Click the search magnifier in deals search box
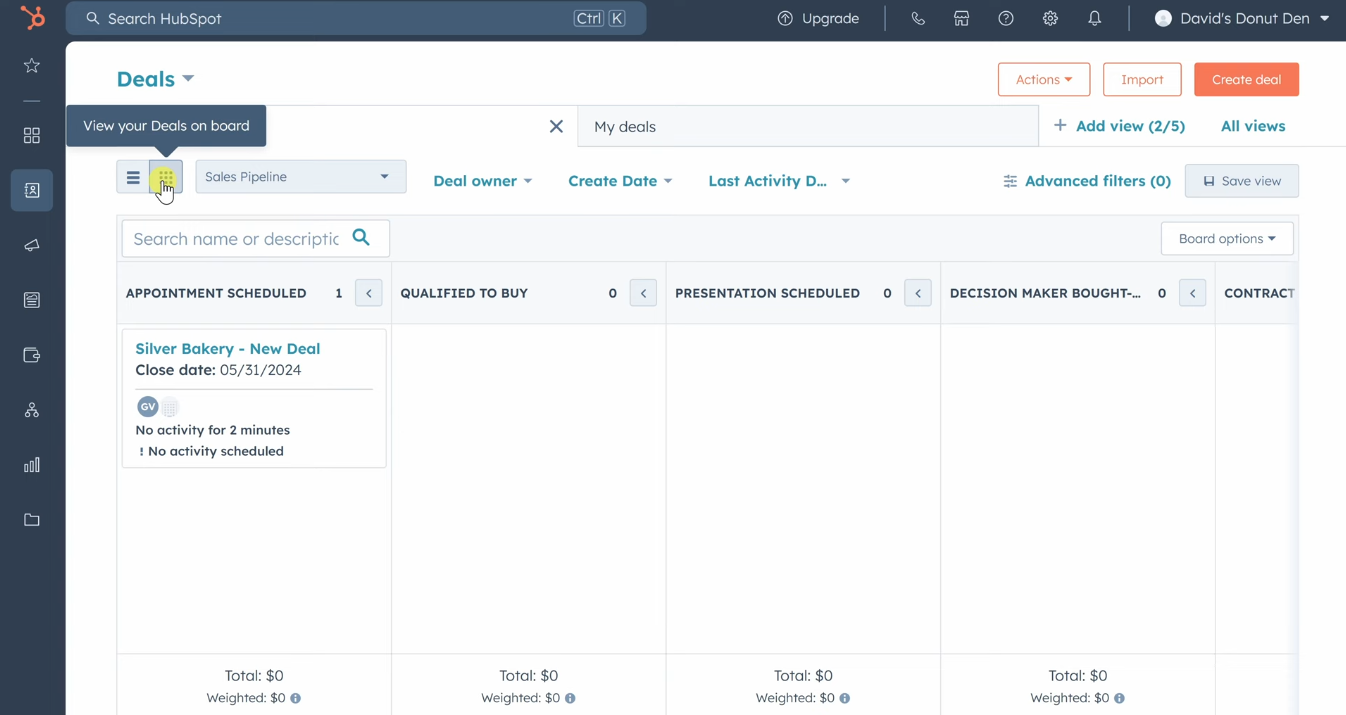The height and width of the screenshot is (715, 1346). (x=361, y=238)
